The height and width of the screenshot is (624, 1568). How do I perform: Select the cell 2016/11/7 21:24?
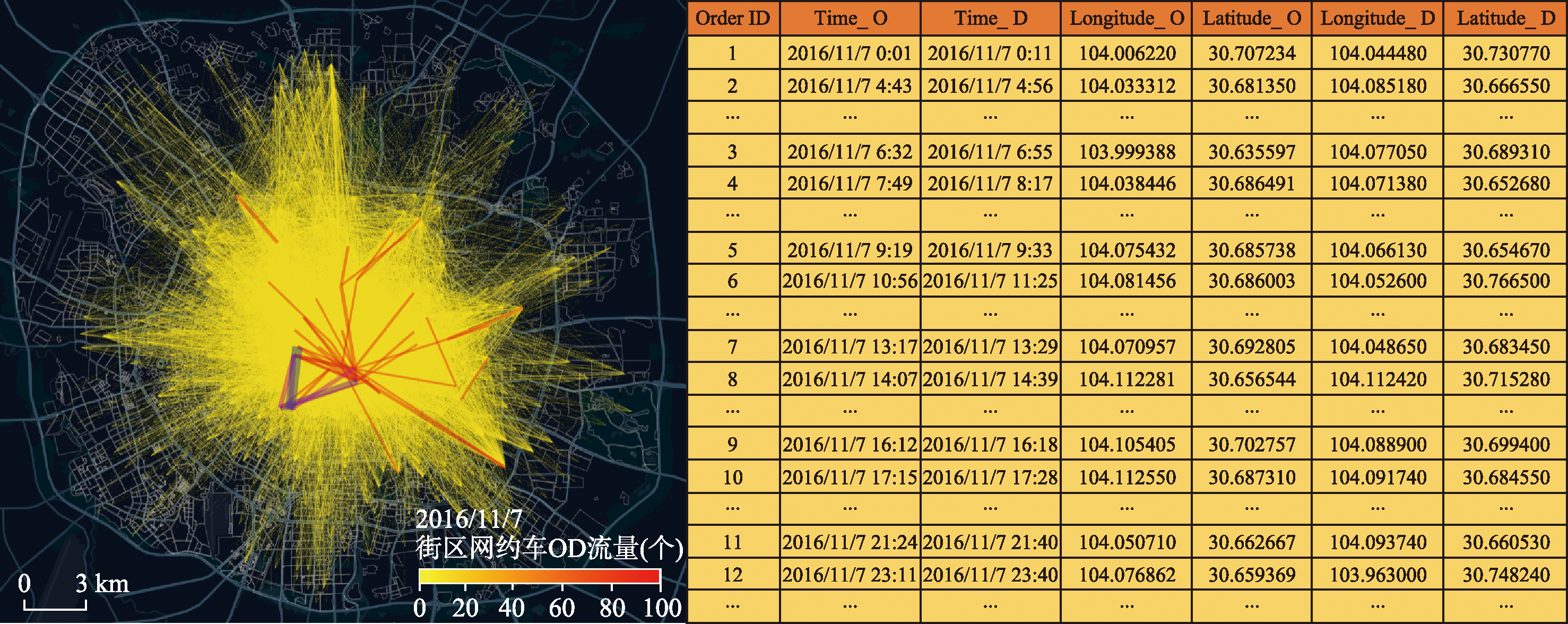pyautogui.click(x=851, y=542)
